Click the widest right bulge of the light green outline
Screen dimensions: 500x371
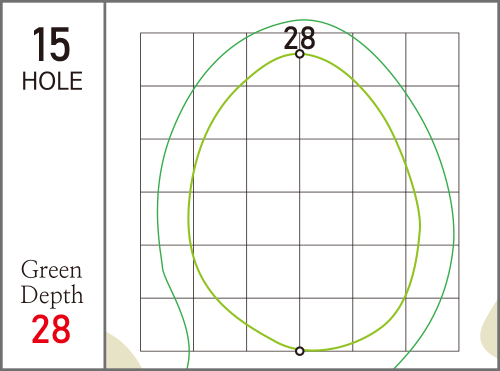(x=420, y=225)
